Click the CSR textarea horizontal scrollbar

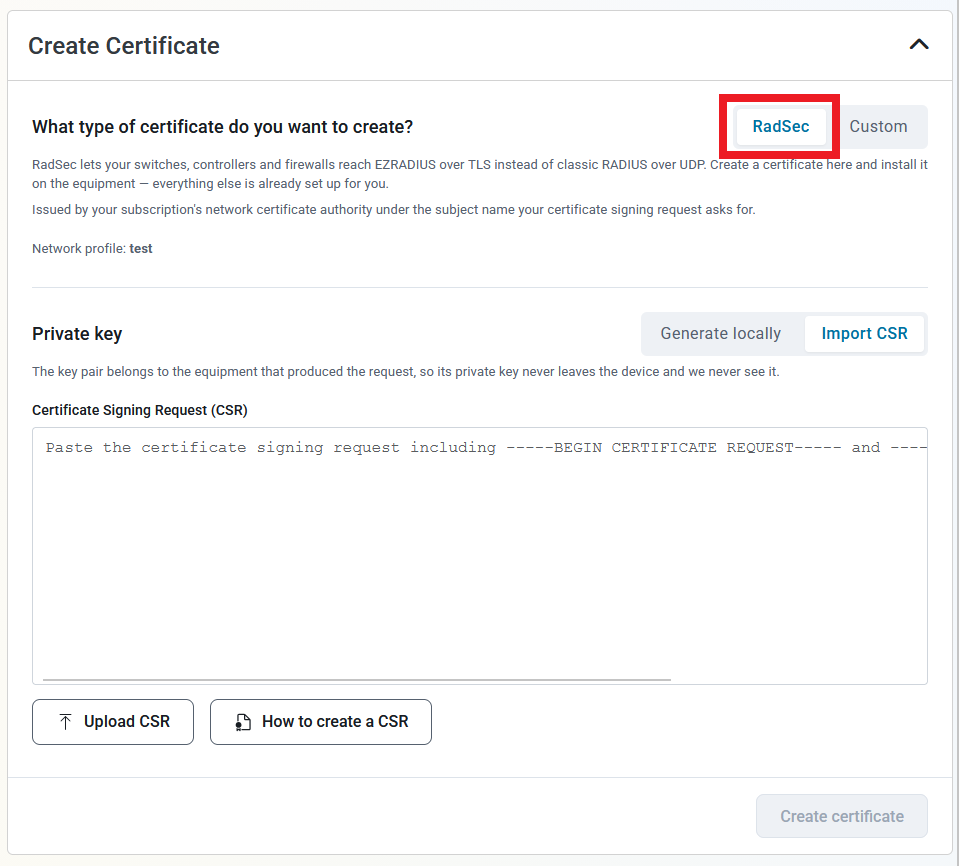click(x=357, y=679)
